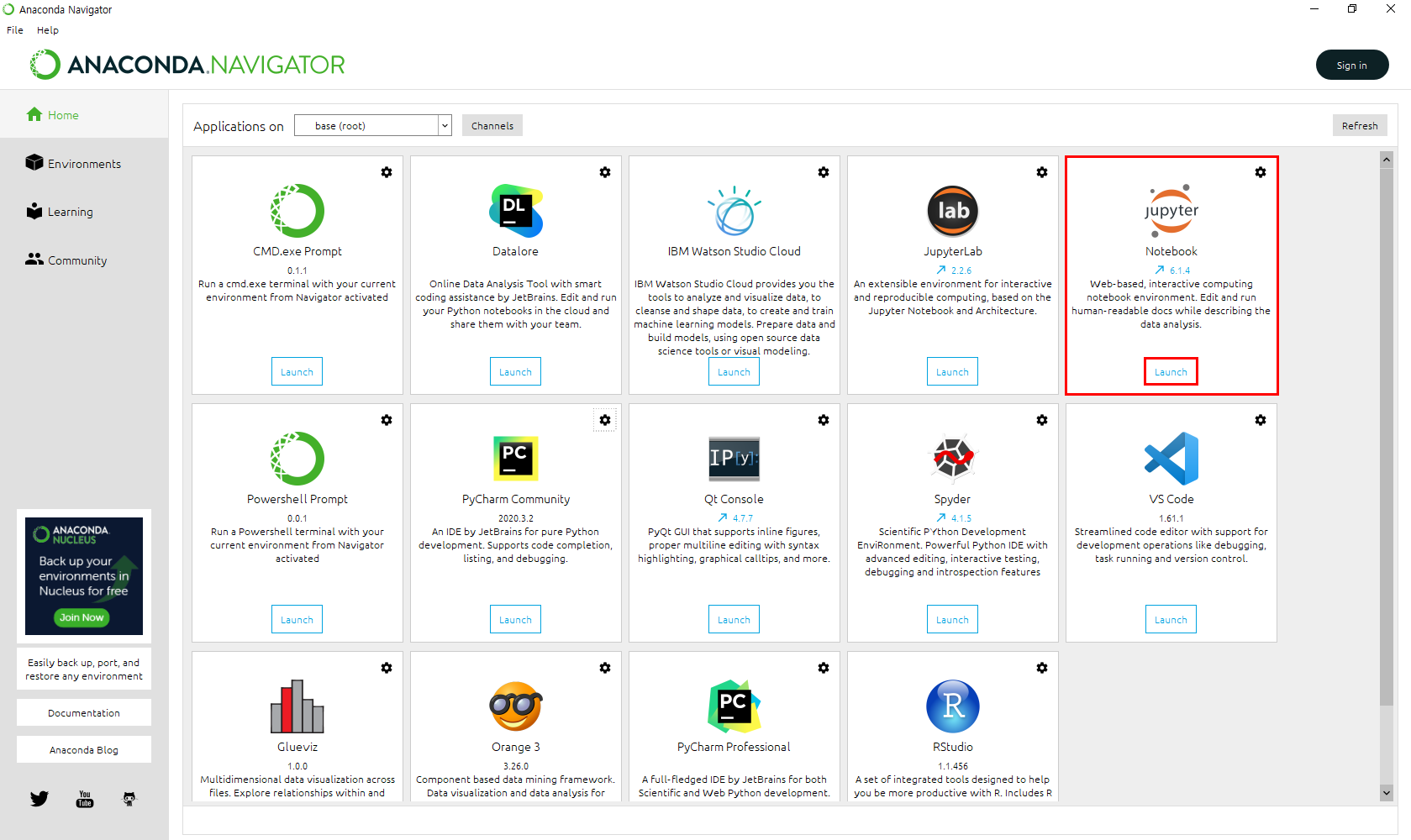Viewport: 1411px width, 840px height.
Task: Click Qt Console version 4.7.7 update arrow
Action: click(723, 518)
